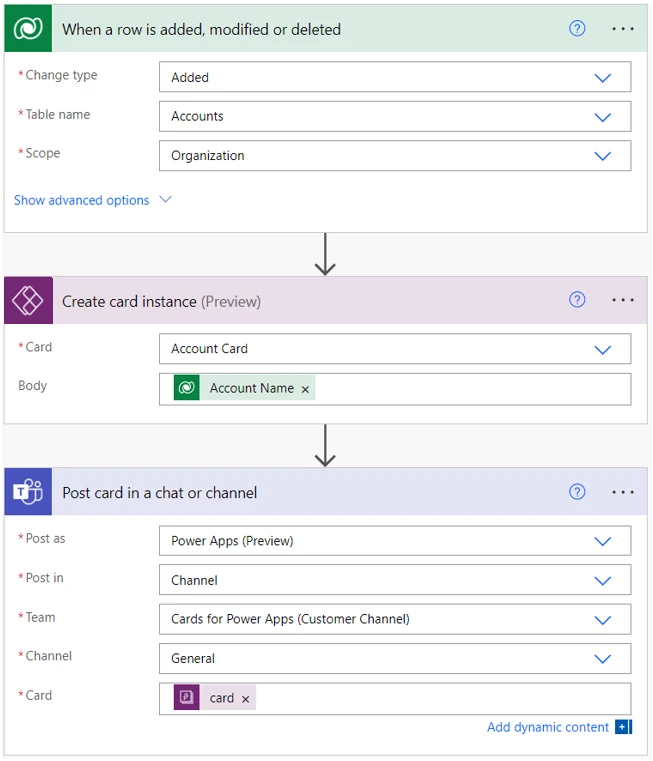
Task: Click the plus icon beside Add dynamic content
Action: pyautogui.click(x=623, y=727)
